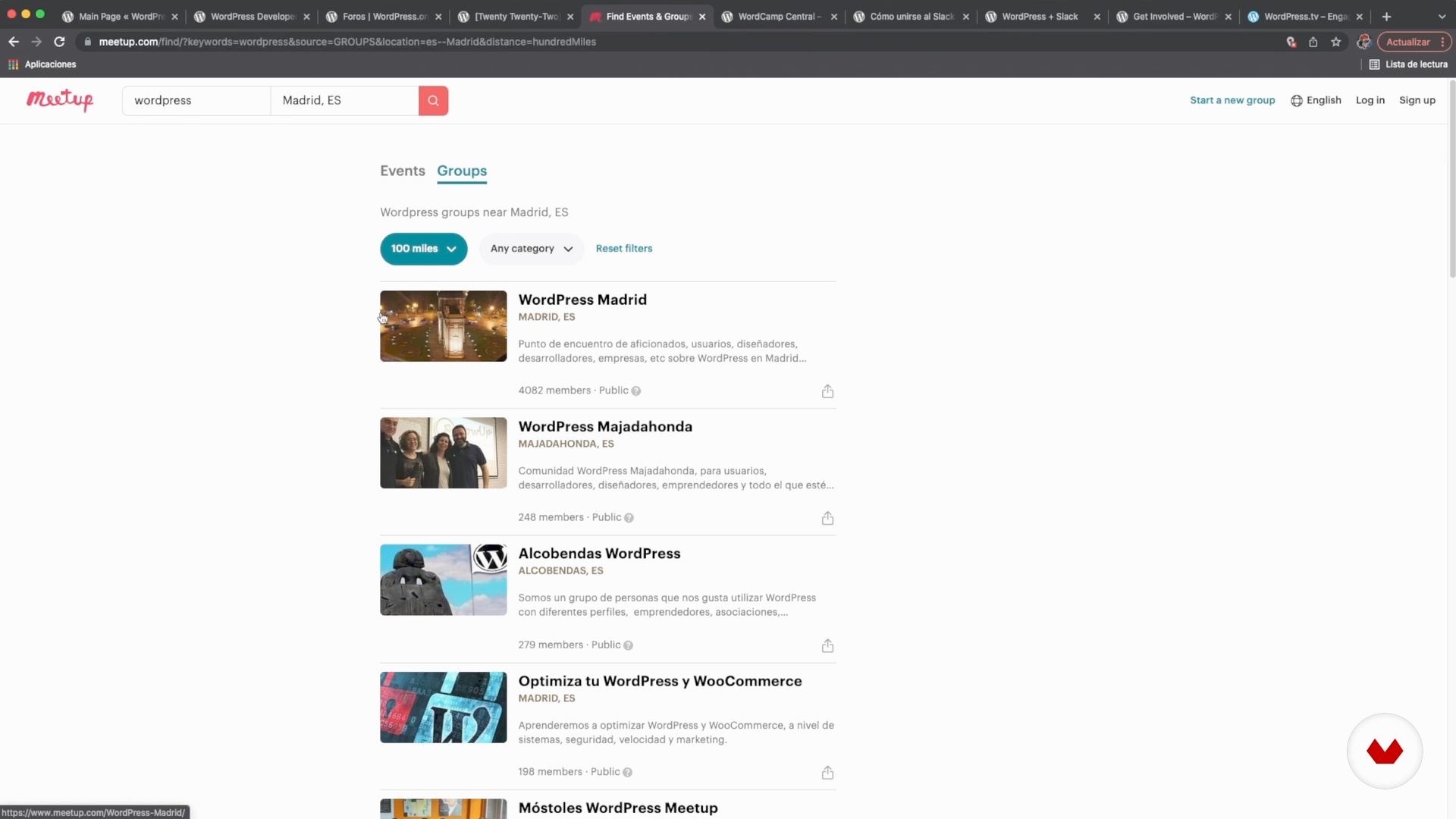Screen dimensions: 1456x819
Task: Share the Alcobendas WordPress group
Action: (x=827, y=645)
